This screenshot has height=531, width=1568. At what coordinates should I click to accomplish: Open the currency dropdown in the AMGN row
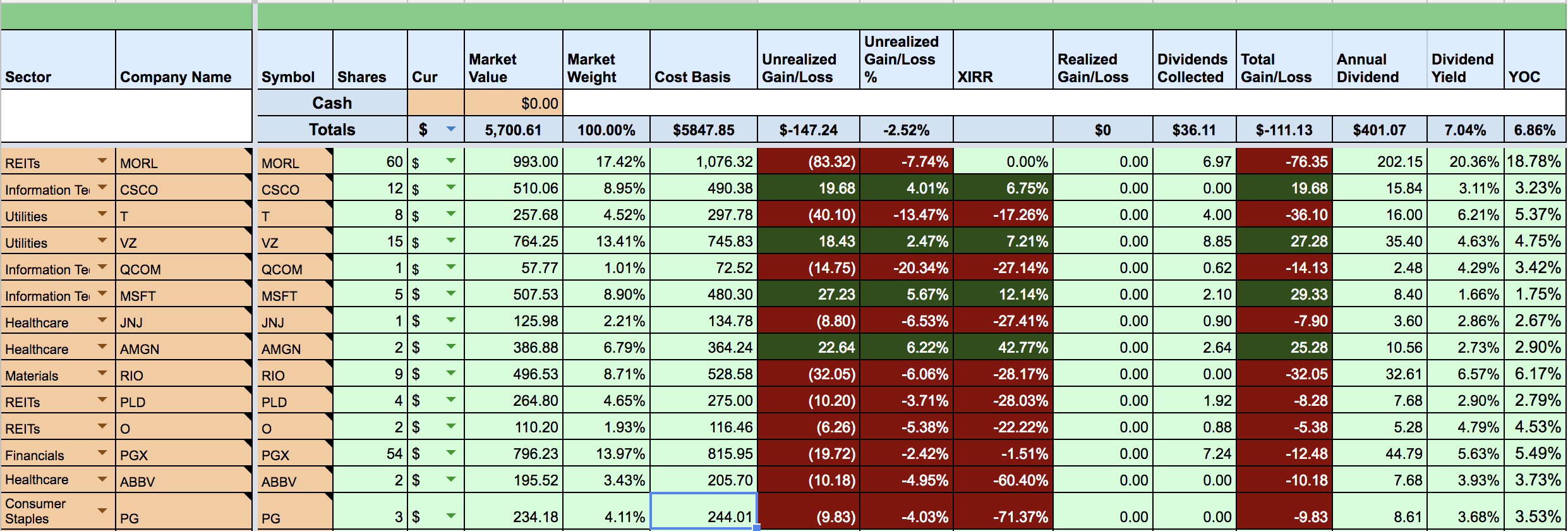[x=450, y=347]
